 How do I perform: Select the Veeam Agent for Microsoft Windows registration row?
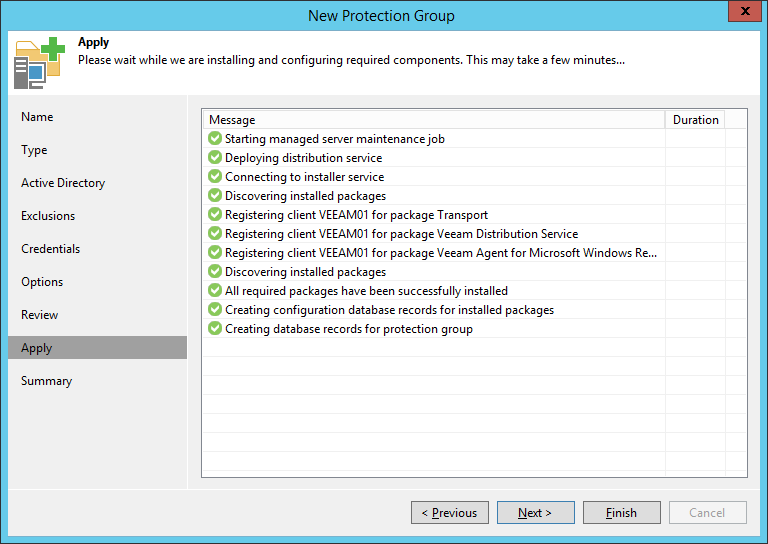(x=440, y=253)
